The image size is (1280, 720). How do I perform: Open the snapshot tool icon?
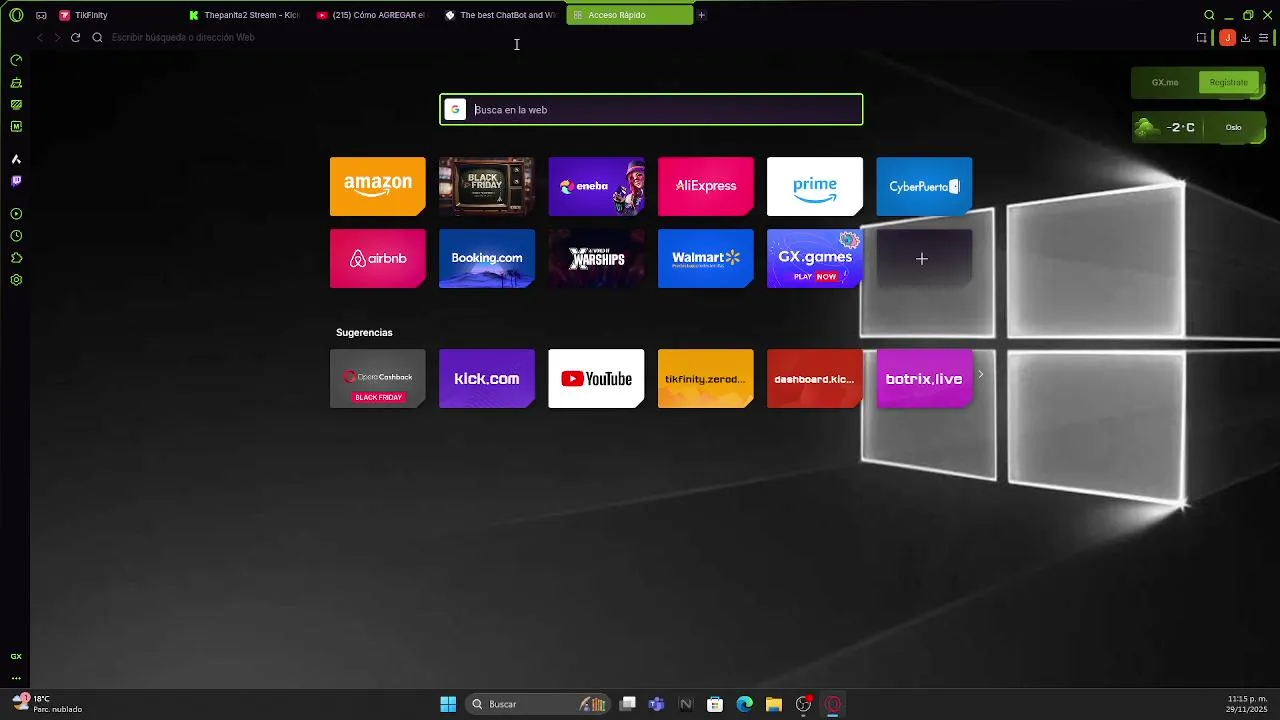coord(1202,38)
